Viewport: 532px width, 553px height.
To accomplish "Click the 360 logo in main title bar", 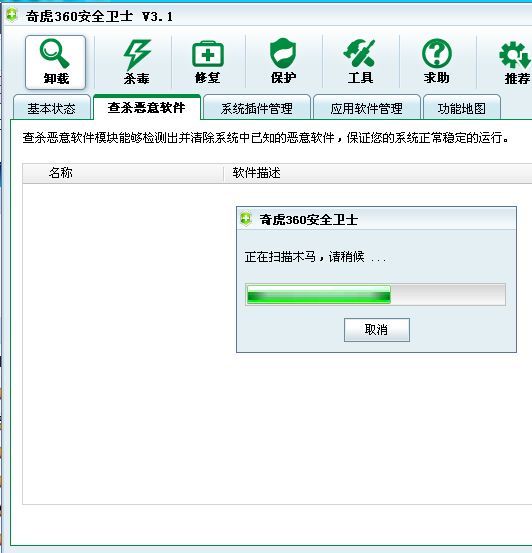I will tap(11, 16).
